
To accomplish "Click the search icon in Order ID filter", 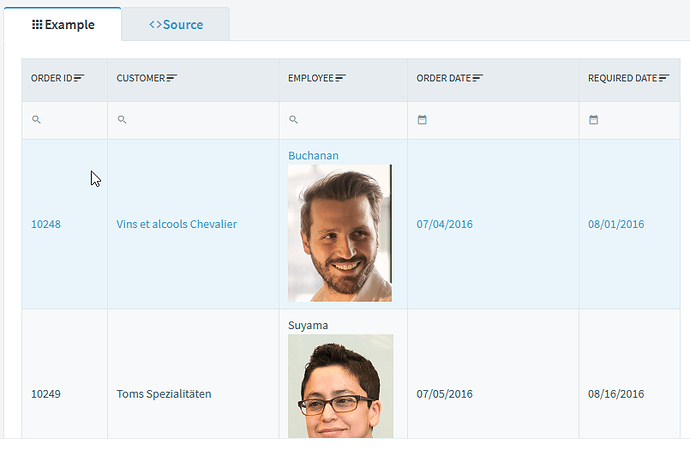I will coord(37,120).
